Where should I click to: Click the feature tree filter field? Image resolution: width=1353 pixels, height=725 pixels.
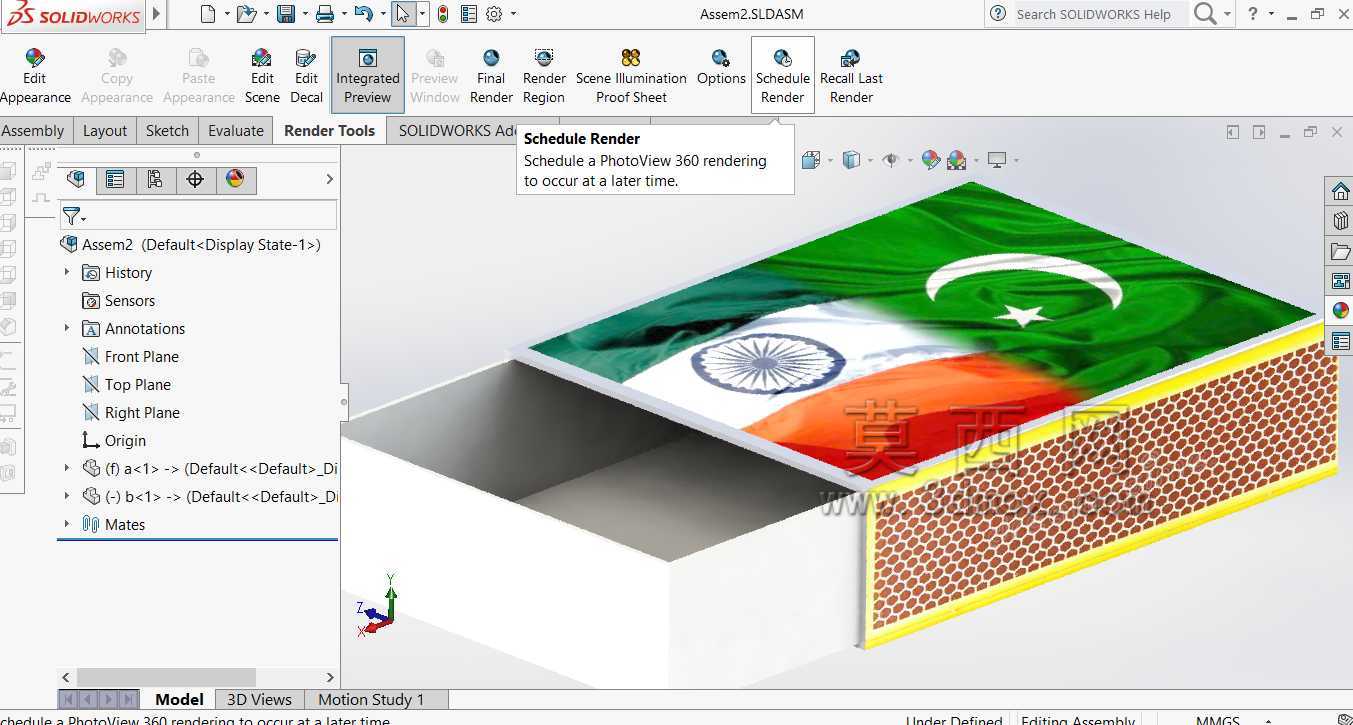(x=198, y=216)
